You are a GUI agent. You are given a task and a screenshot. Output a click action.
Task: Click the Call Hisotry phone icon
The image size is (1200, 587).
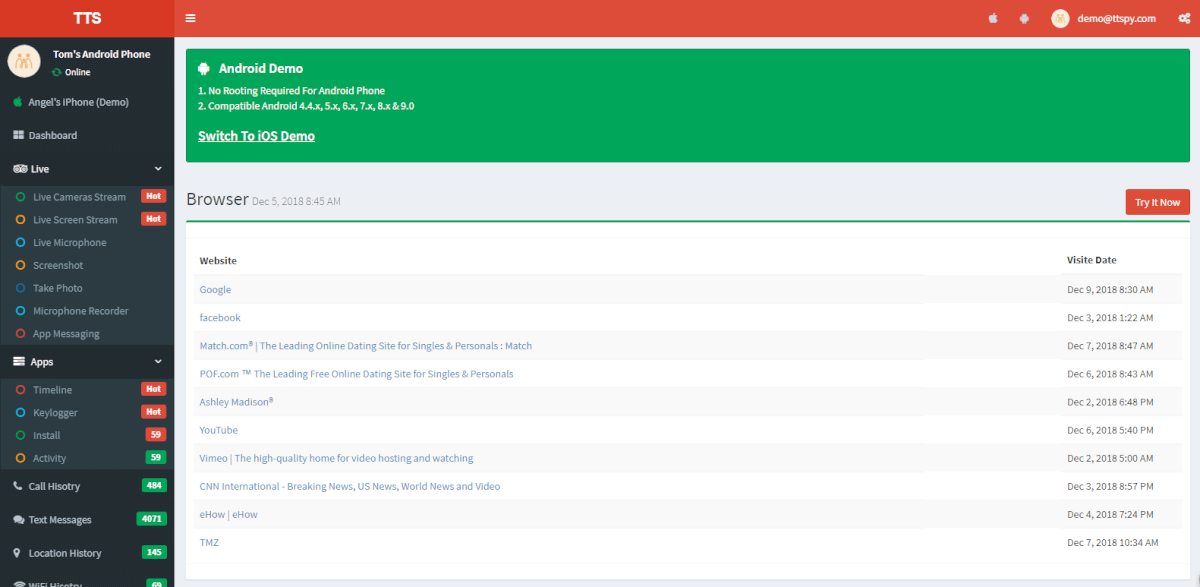coord(19,486)
